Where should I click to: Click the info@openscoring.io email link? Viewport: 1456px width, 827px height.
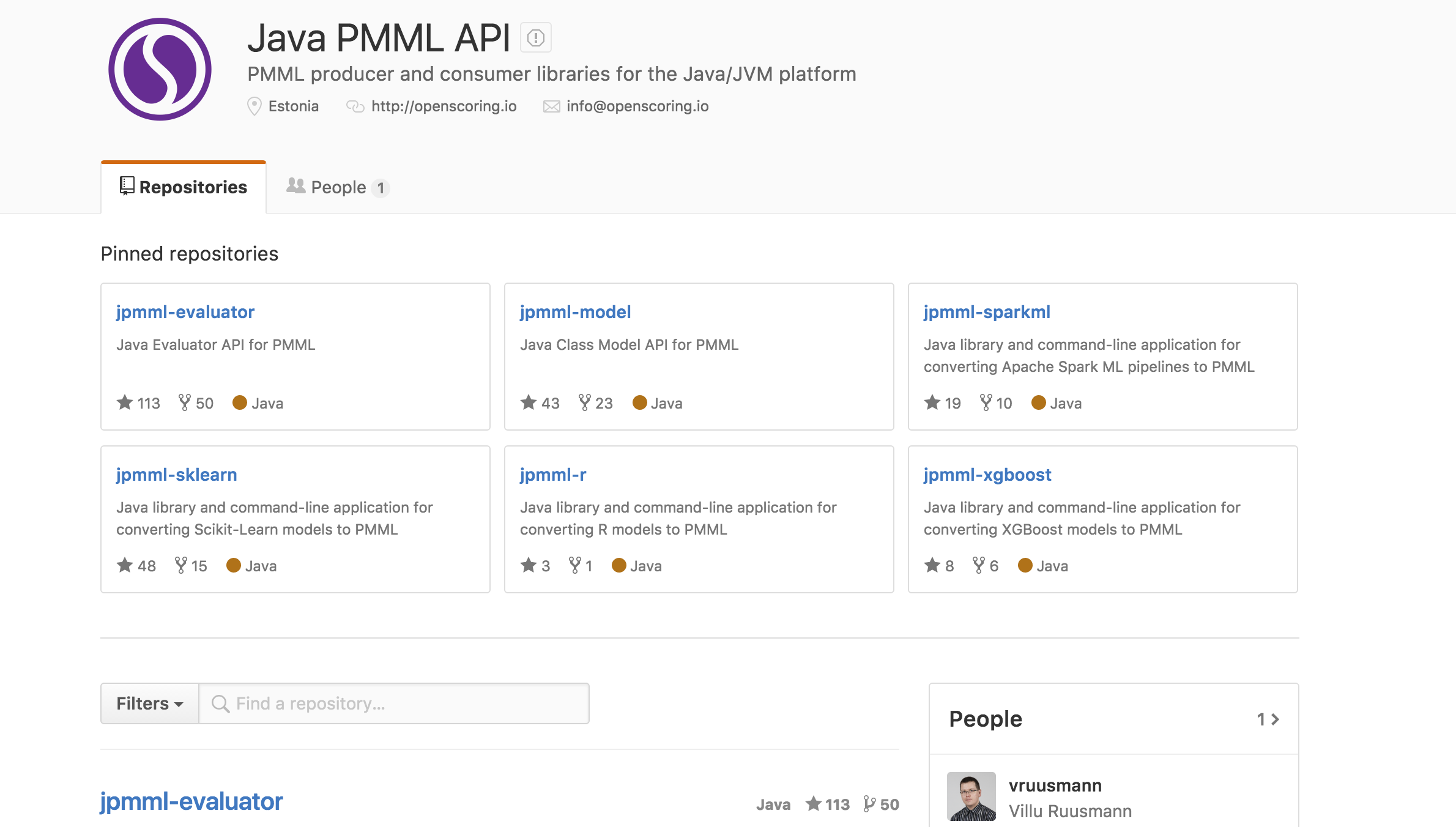(637, 106)
